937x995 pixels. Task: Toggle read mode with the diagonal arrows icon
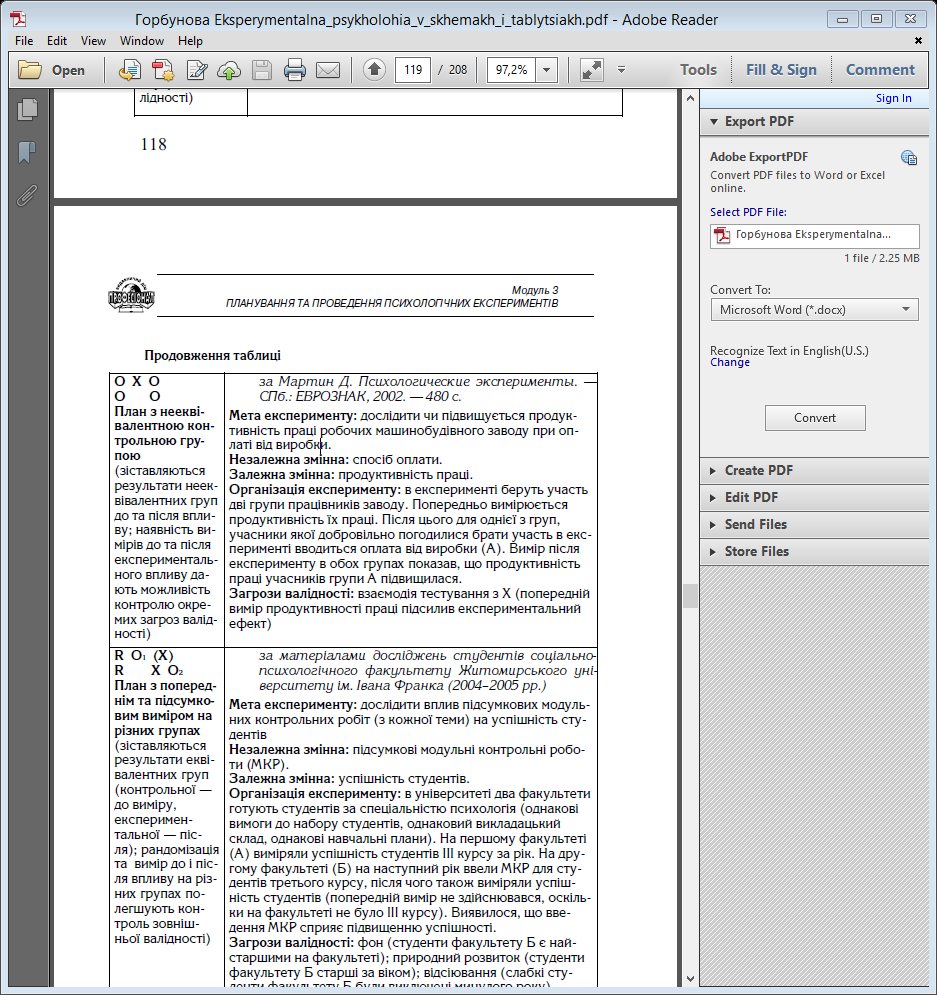click(x=591, y=70)
